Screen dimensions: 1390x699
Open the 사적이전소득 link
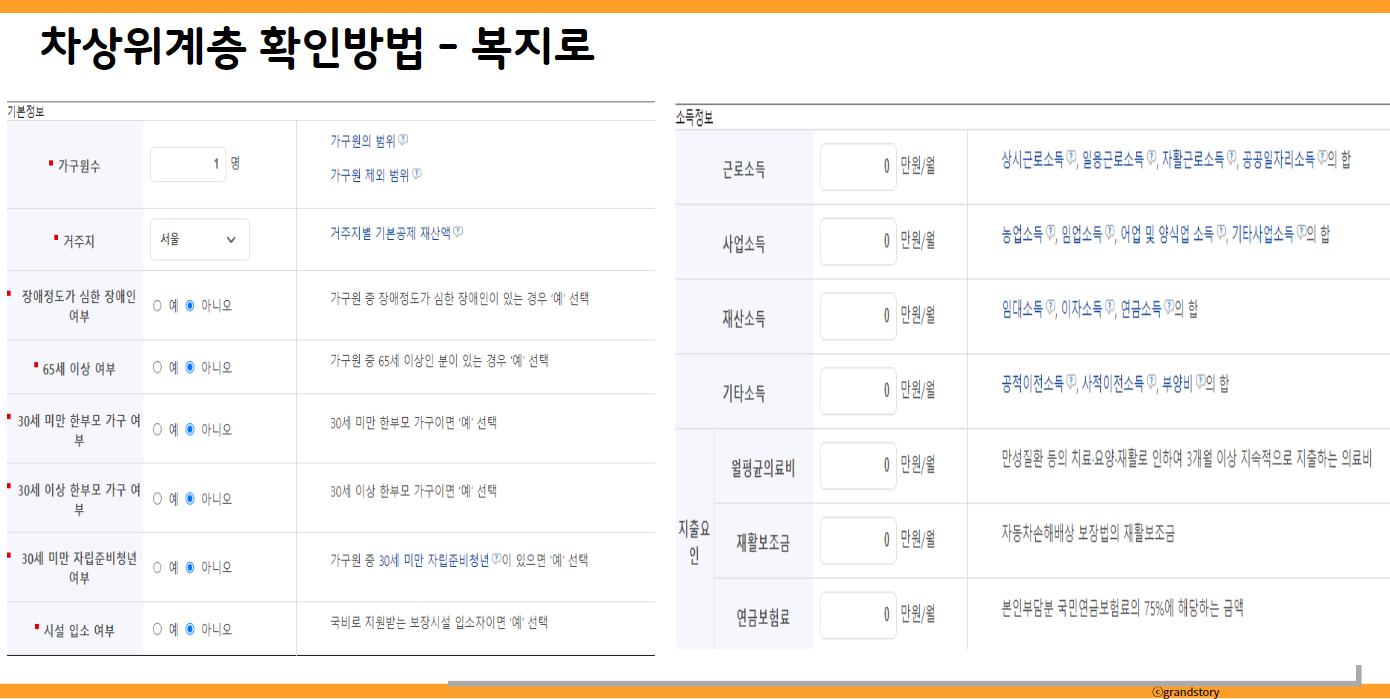1112,384
